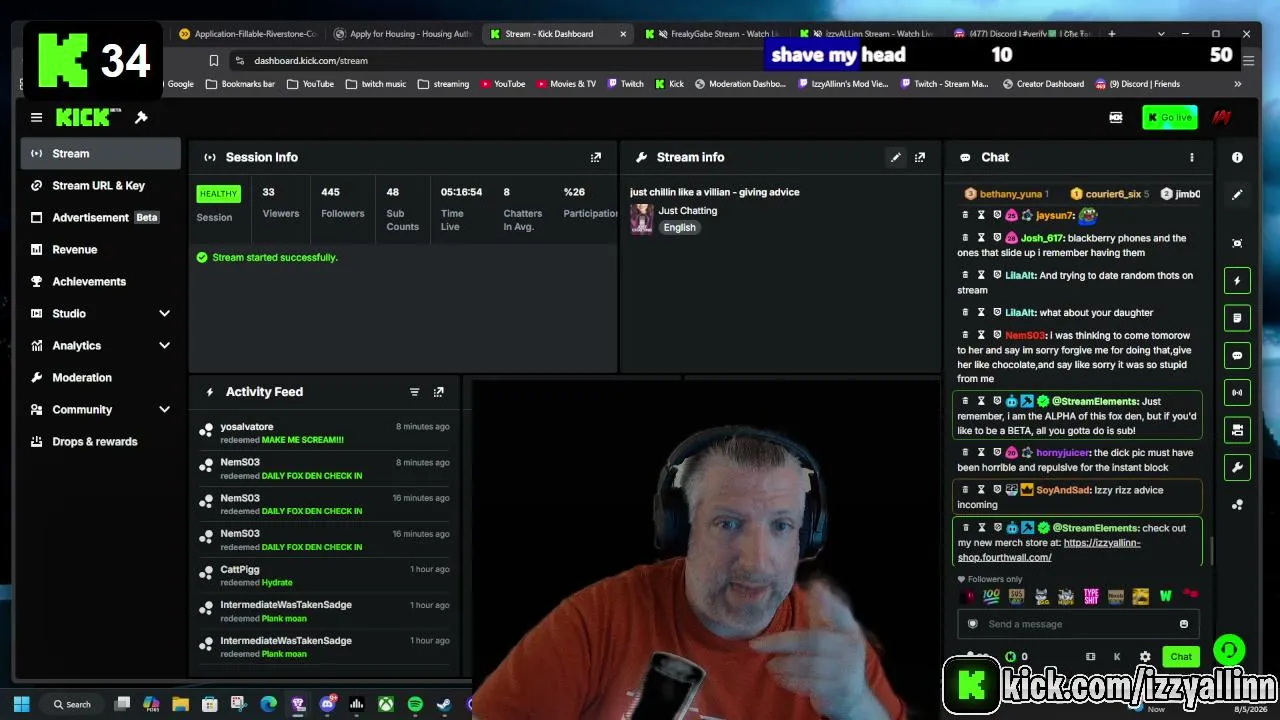Switch to FreakyGabe Stream browser tab
This screenshot has width=1280, height=720.
[711, 34]
